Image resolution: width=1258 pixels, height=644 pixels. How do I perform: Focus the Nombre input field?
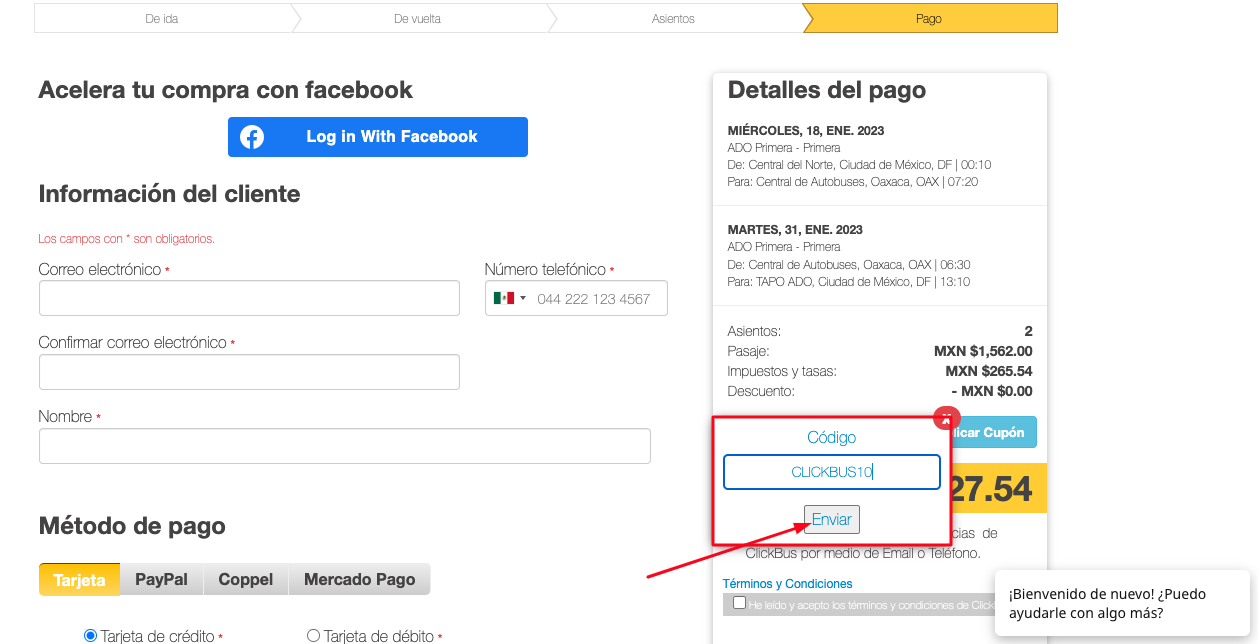(345, 446)
